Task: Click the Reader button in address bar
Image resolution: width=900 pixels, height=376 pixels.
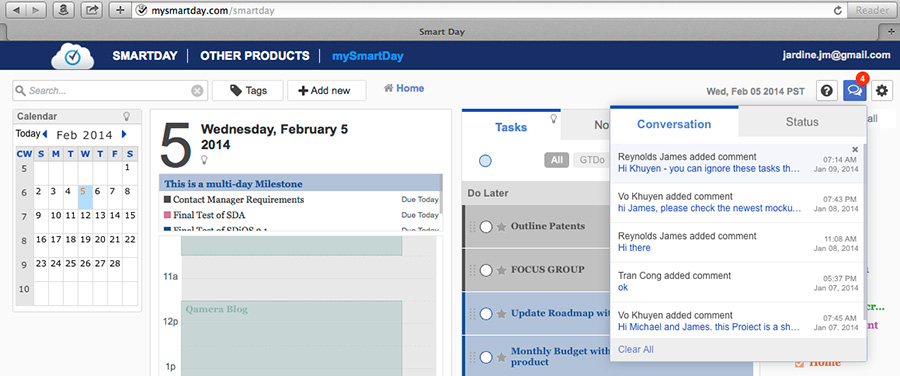Action: click(872, 10)
